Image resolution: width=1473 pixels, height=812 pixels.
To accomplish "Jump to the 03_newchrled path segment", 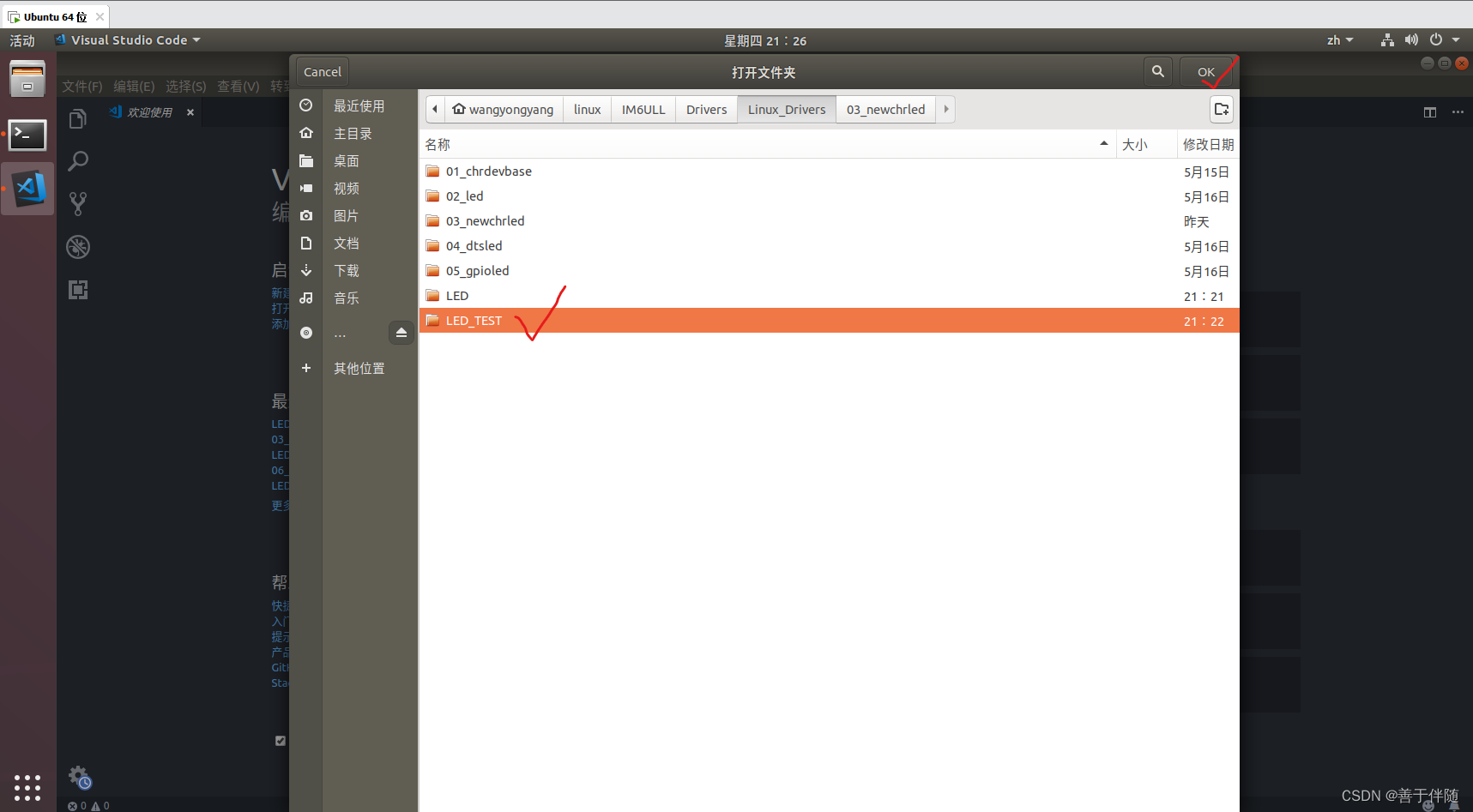I will 885,109.
